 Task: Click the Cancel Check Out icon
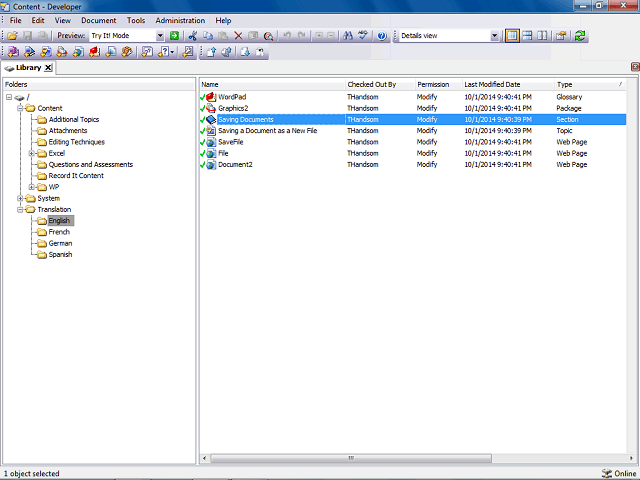(x=260, y=52)
